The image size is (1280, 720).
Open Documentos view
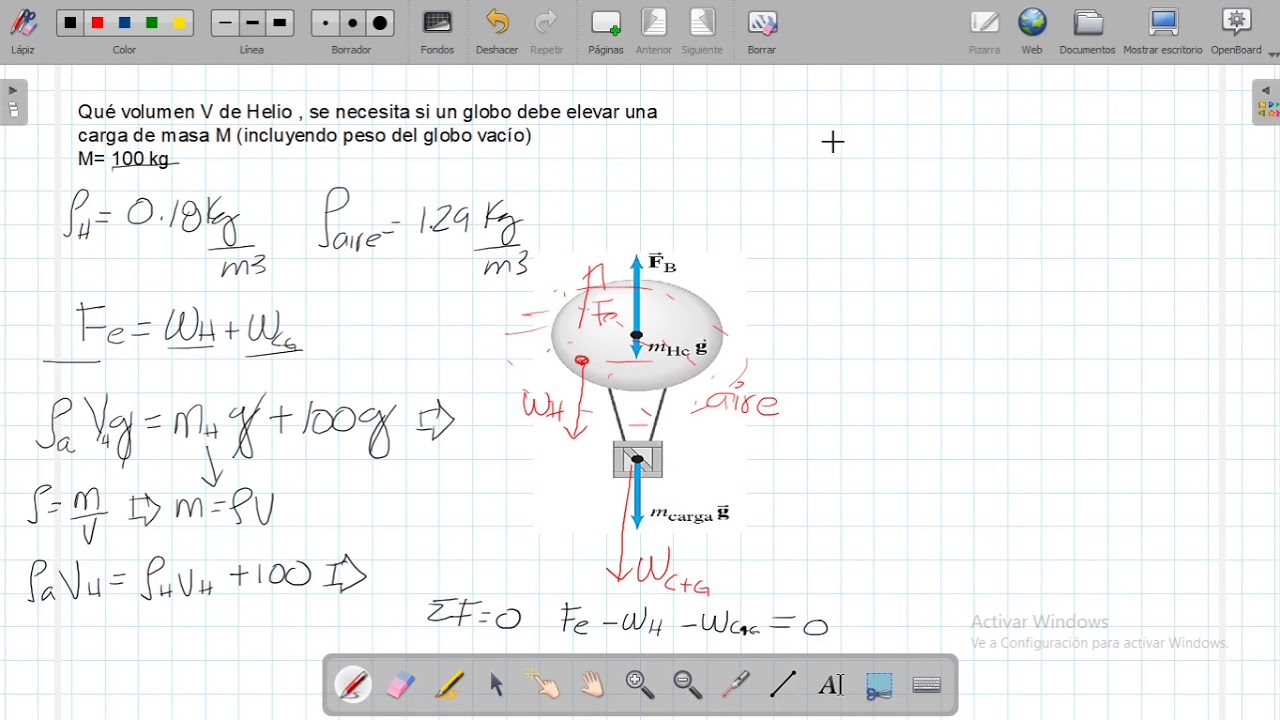tap(1087, 31)
